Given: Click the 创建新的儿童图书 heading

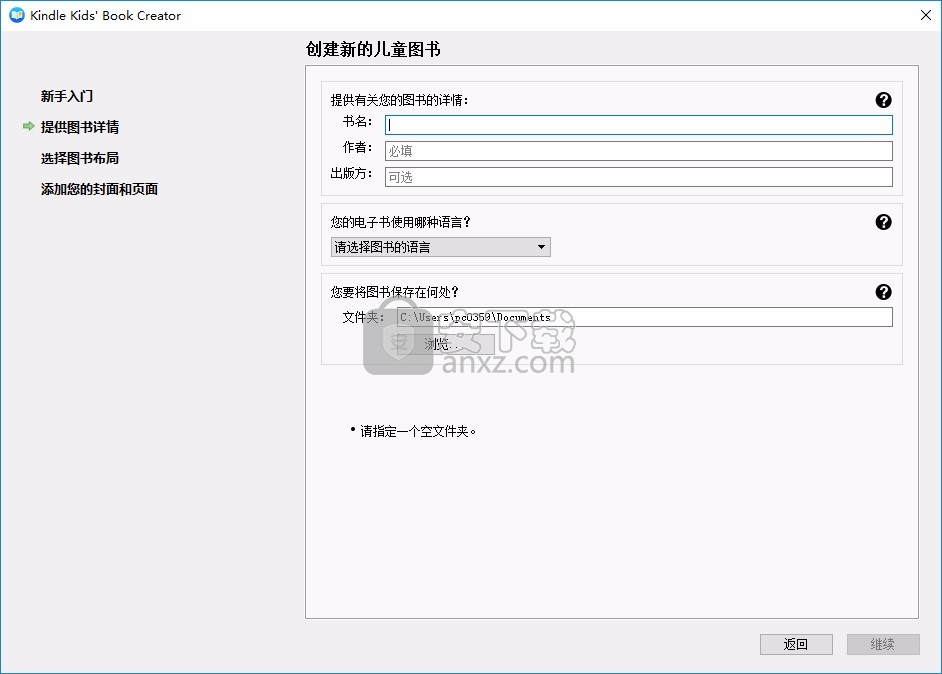Looking at the screenshot, I should (373, 49).
